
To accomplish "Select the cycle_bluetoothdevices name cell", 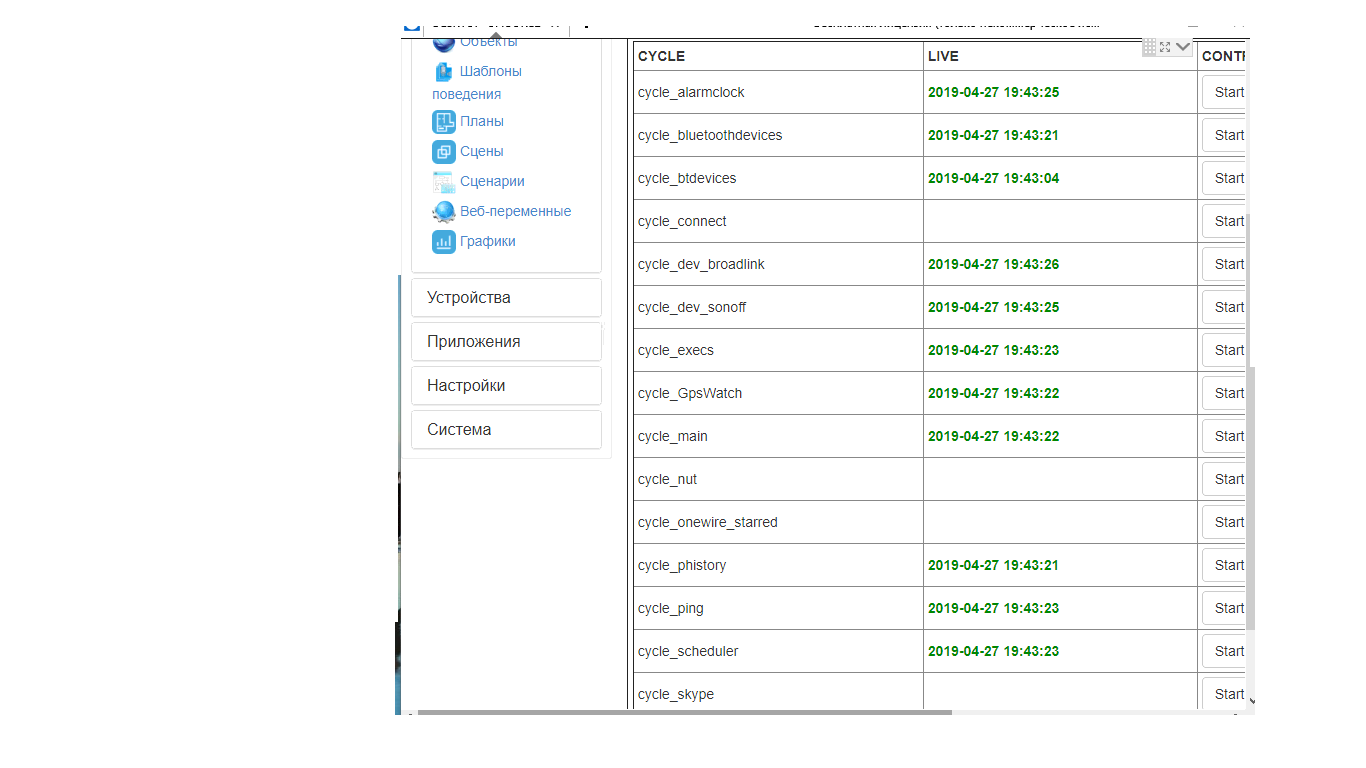I will 778,135.
